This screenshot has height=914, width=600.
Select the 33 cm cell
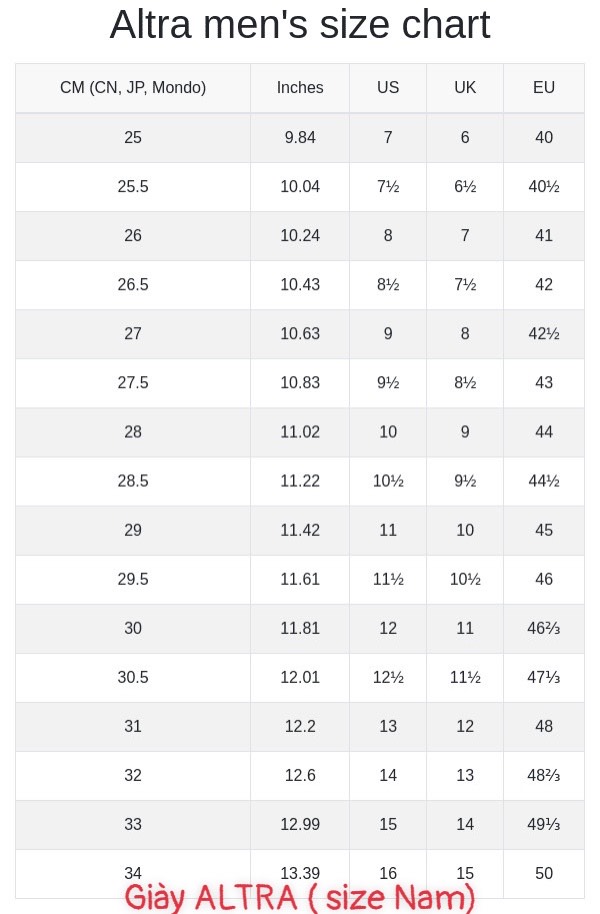[x=133, y=824]
